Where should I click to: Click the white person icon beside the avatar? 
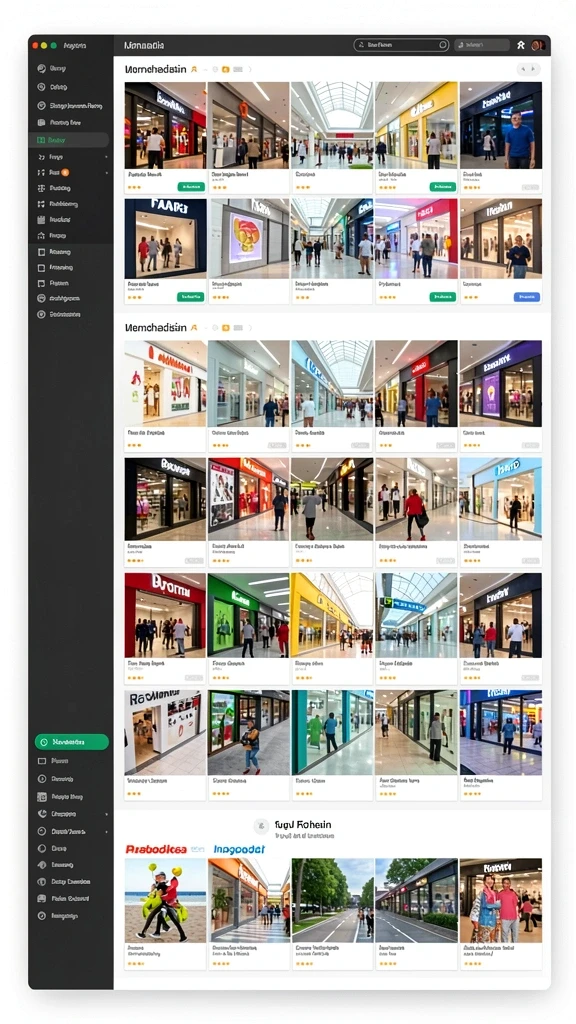tap(520, 45)
